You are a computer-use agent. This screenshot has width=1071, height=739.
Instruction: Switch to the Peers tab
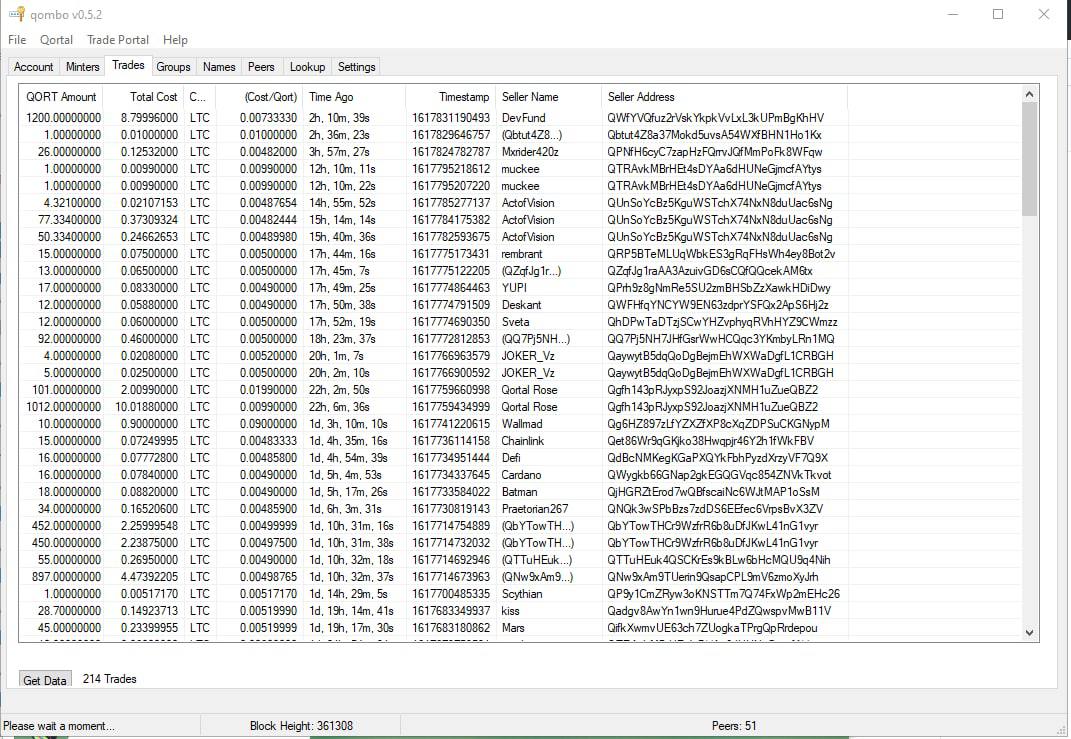(x=261, y=67)
